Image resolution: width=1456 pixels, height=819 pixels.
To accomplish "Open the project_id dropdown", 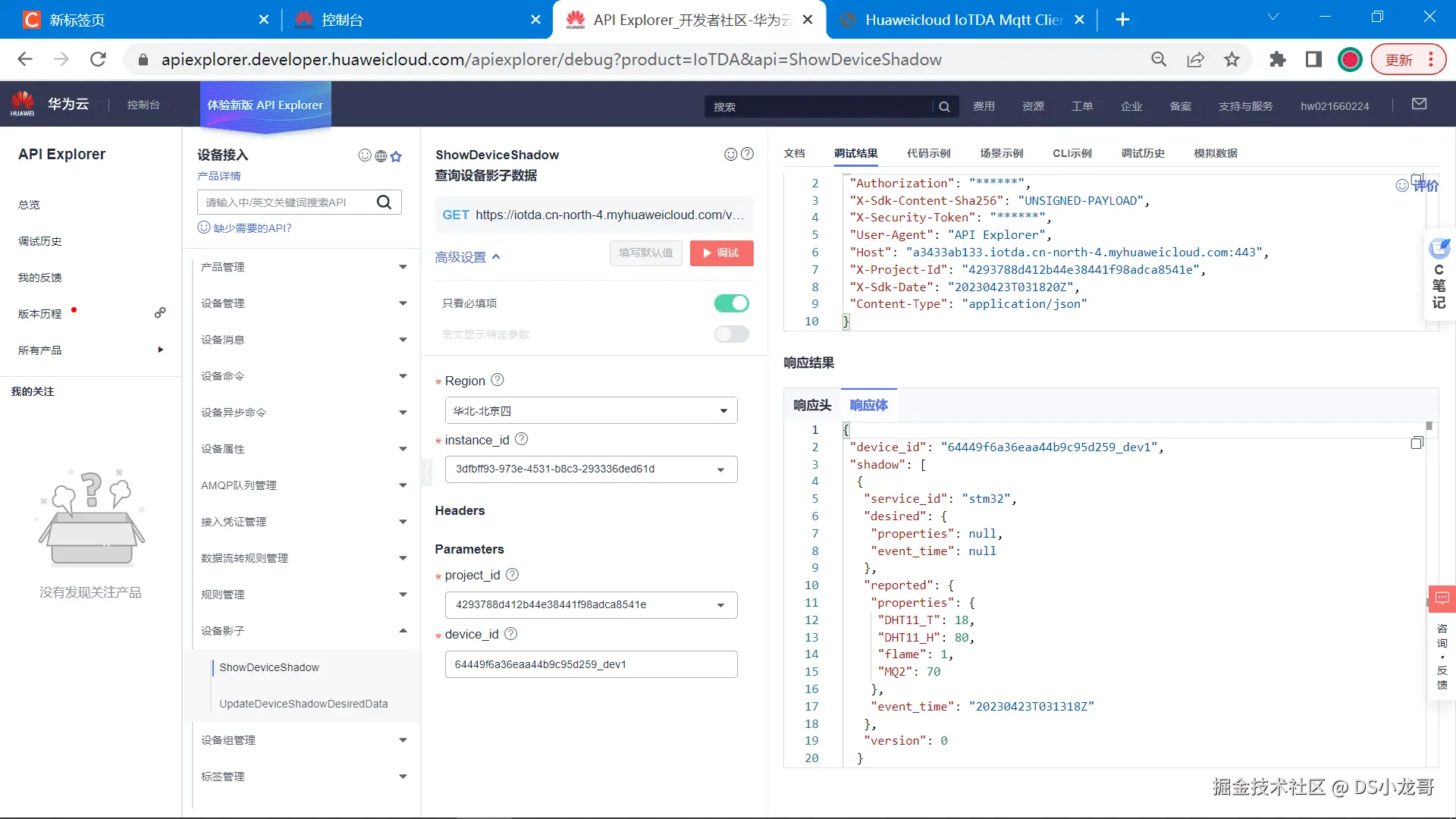I will click(591, 605).
